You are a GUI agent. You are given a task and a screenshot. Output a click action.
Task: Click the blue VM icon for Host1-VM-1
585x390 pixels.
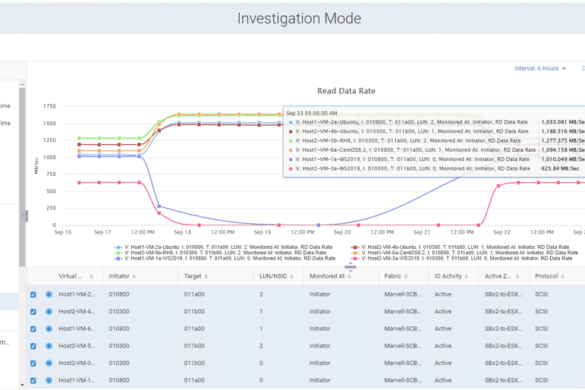point(49,380)
